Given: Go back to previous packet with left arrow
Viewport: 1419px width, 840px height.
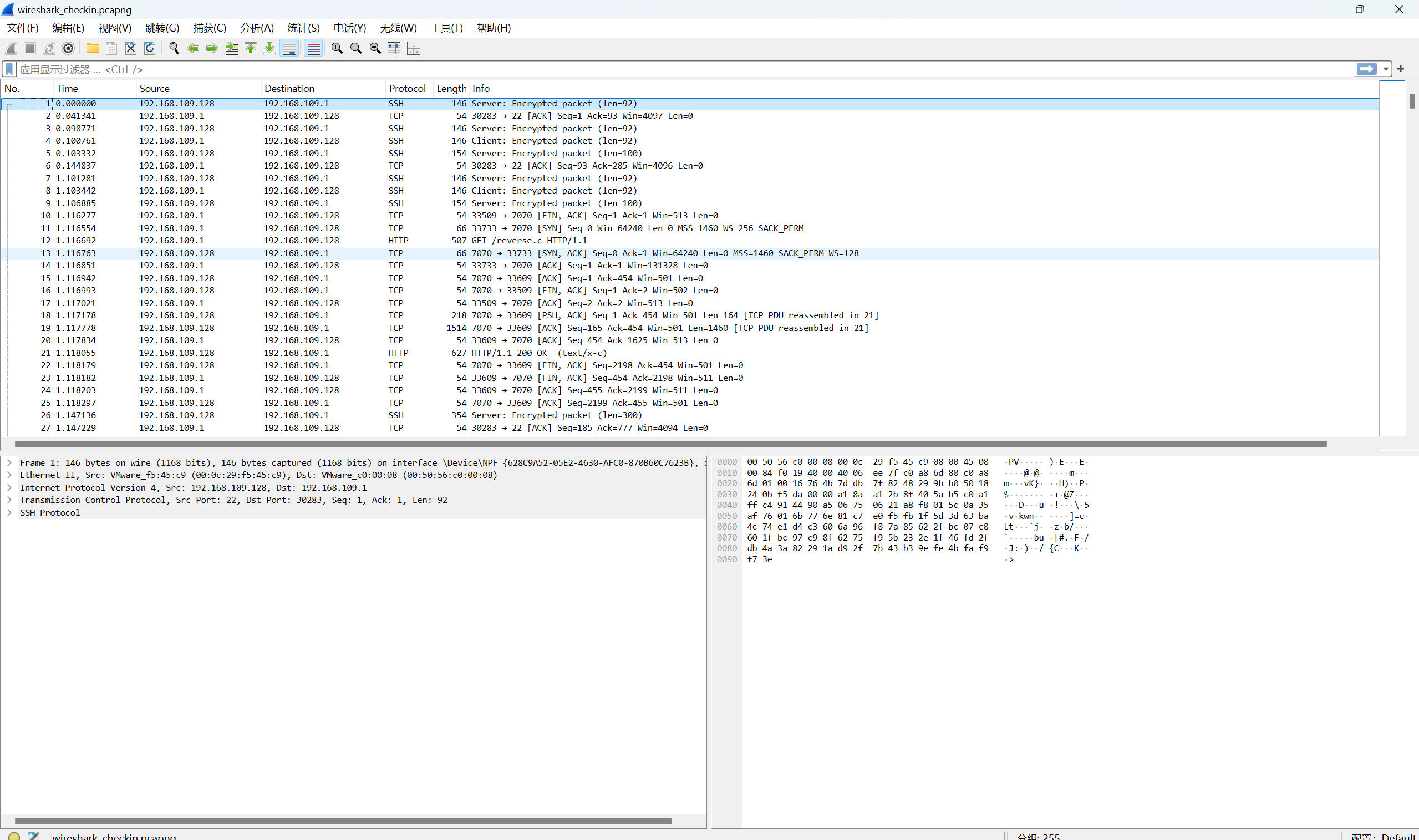Looking at the screenshot, I should pyautogui.click(x=193, y=48).
